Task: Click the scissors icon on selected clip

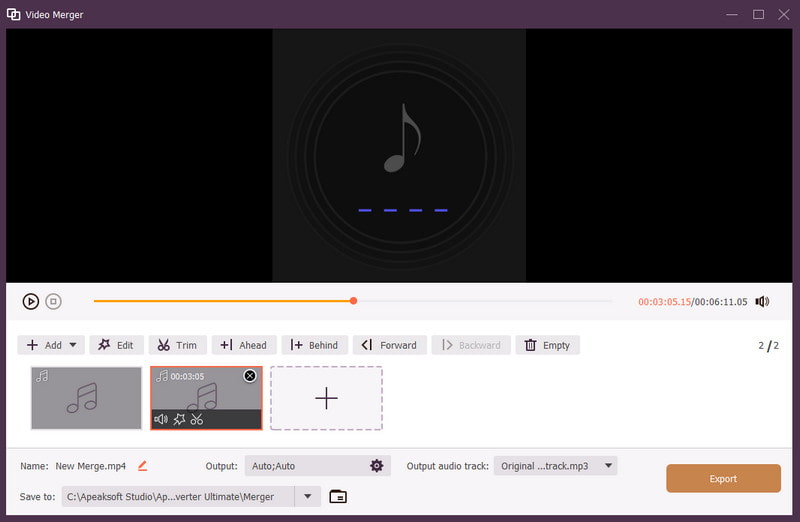Action: (197, 419)
